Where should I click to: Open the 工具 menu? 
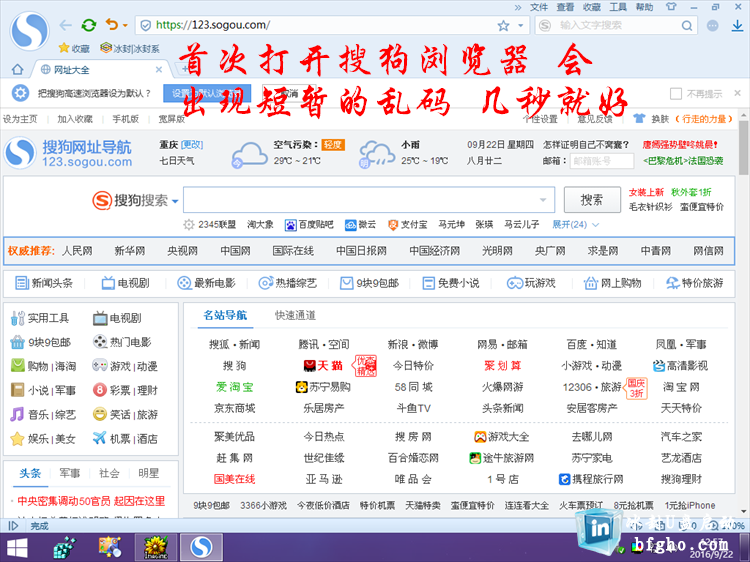[x=618, y=7]
